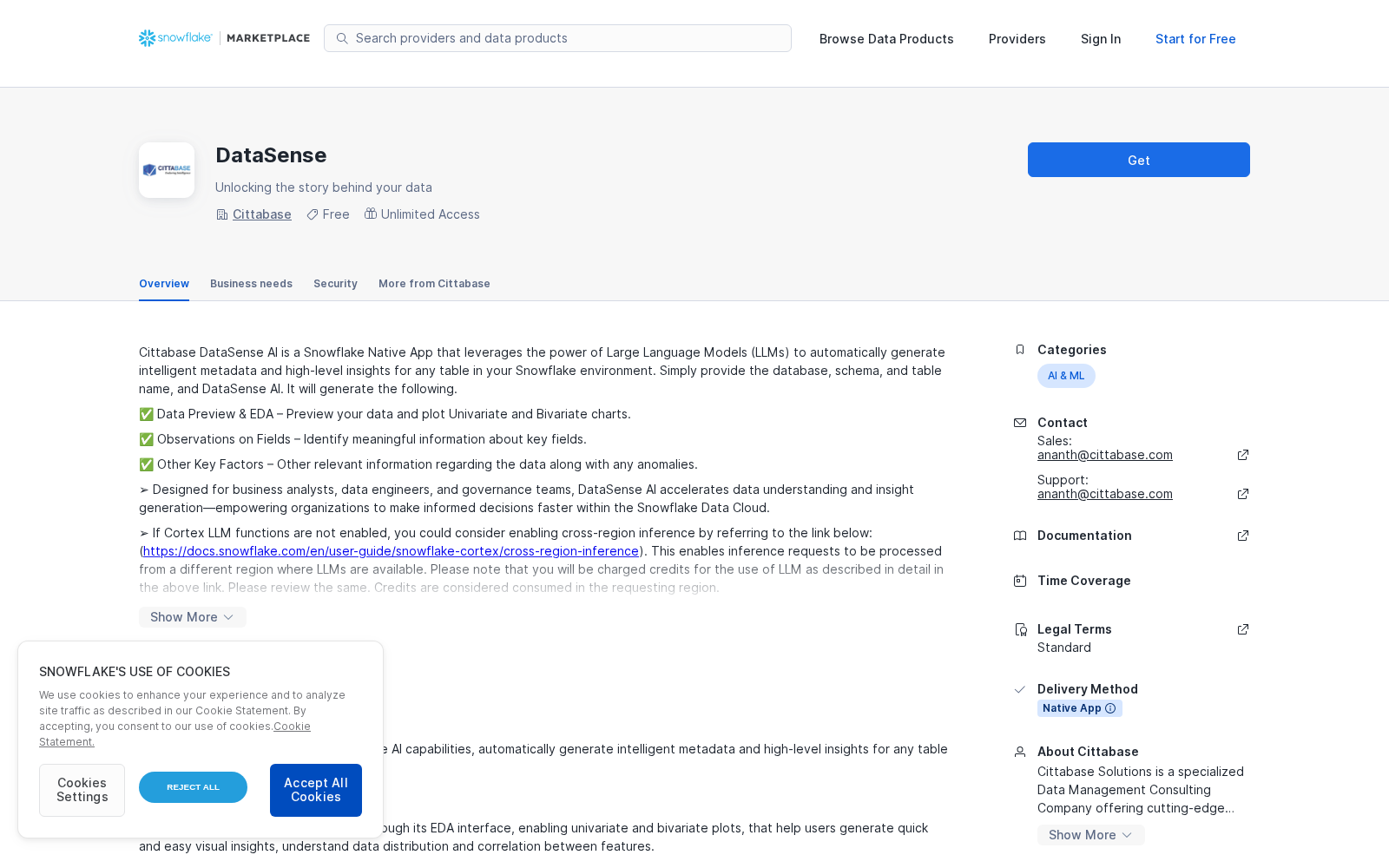Click the search magnifier icon
This screenshot has width=1389, height=868.
tap(342, 38)
